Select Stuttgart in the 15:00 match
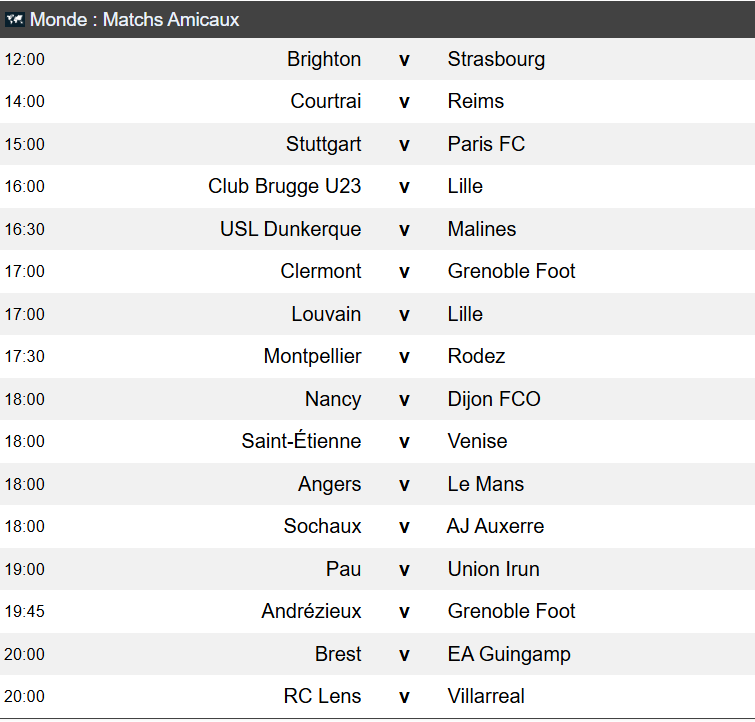This screenshot has height=722, width=755. pos(324,144)
